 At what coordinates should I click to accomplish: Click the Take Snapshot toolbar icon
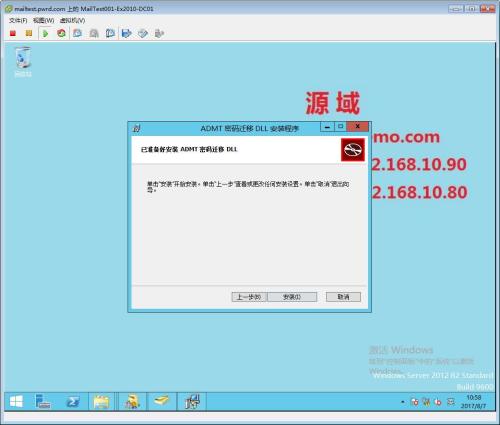78,33
